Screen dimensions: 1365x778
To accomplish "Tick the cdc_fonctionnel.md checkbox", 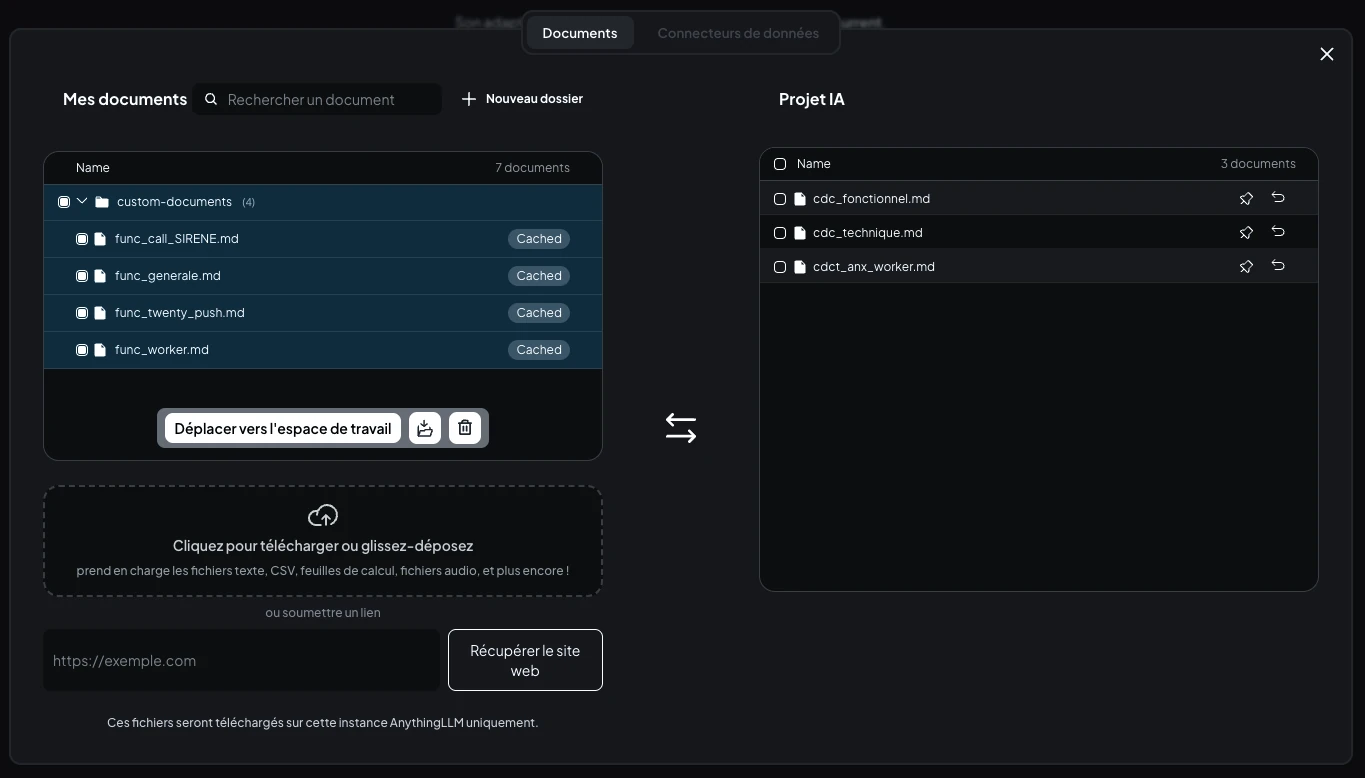I will point(780,199).
